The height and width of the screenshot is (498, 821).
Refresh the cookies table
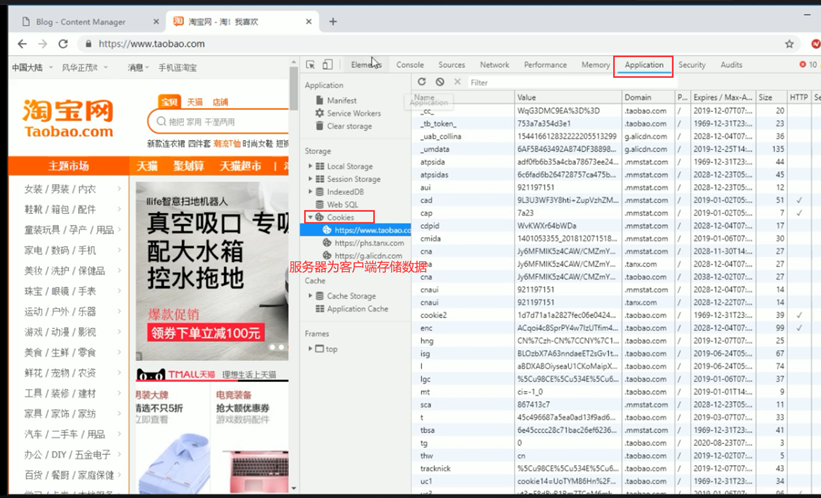point(421,82)
